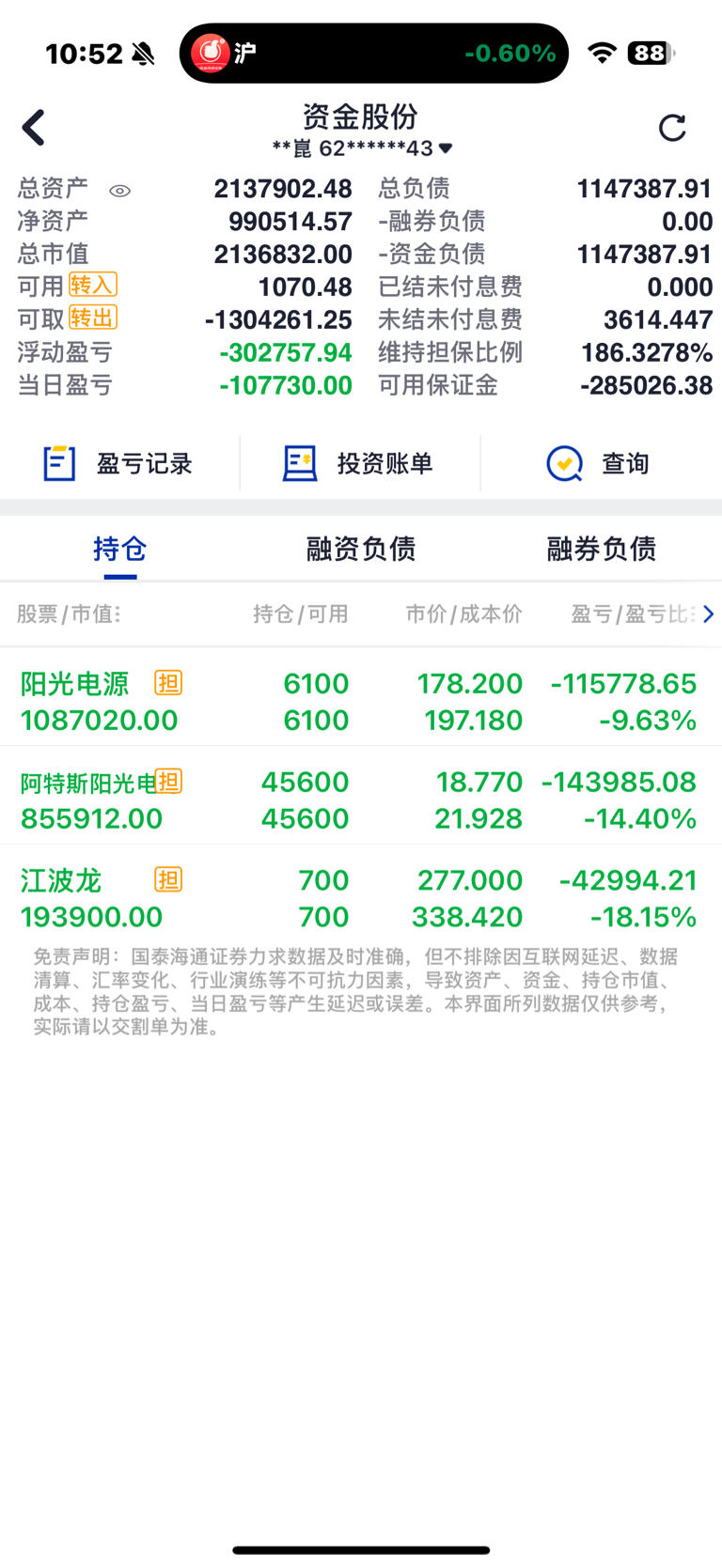The width and height of the screenshot is (722, 1568).
Task: Select 维持担保比例 value 186.3278%
Action: pyautogui.click(x=647, y=352)
